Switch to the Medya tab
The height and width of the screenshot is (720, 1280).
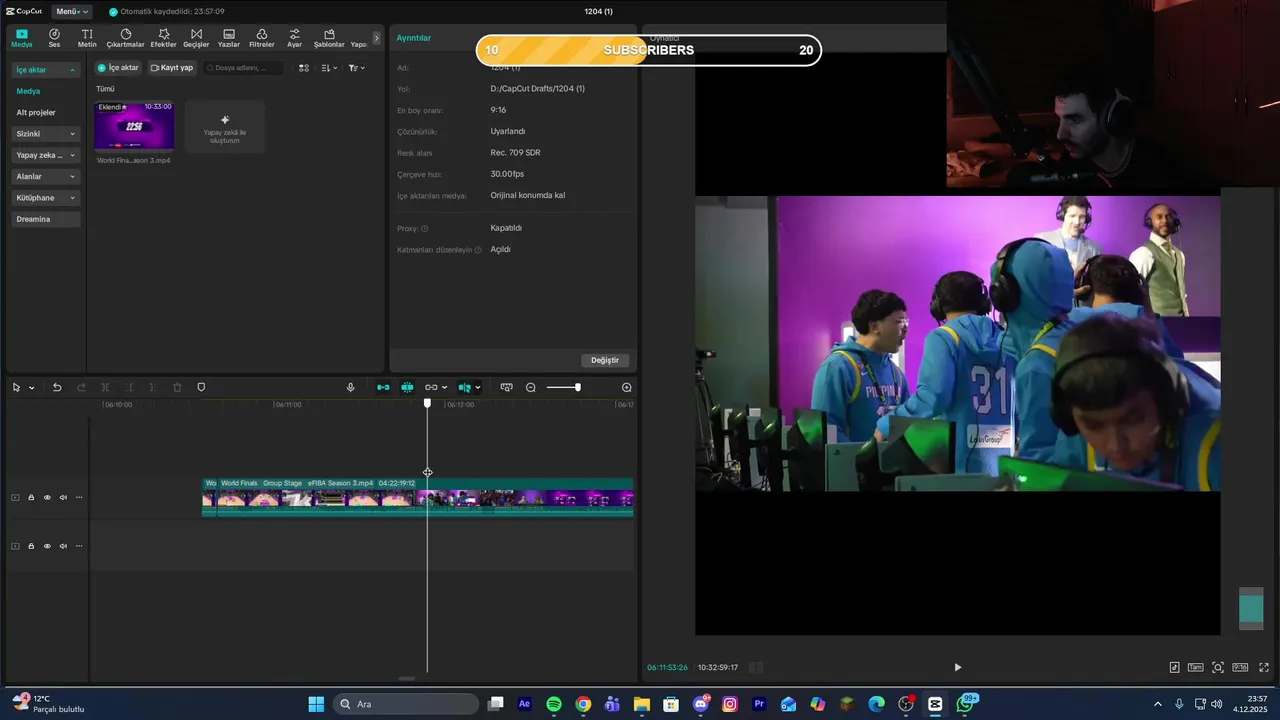21,38
